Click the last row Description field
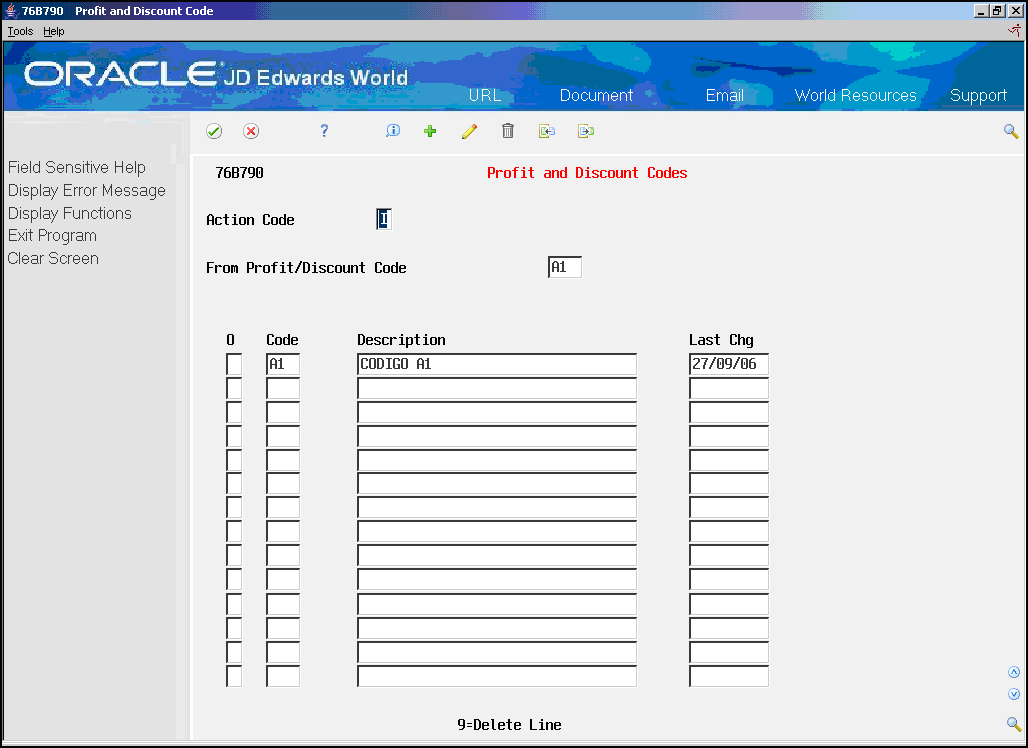Screen dimensions: 1028x748 pos(496,676)
